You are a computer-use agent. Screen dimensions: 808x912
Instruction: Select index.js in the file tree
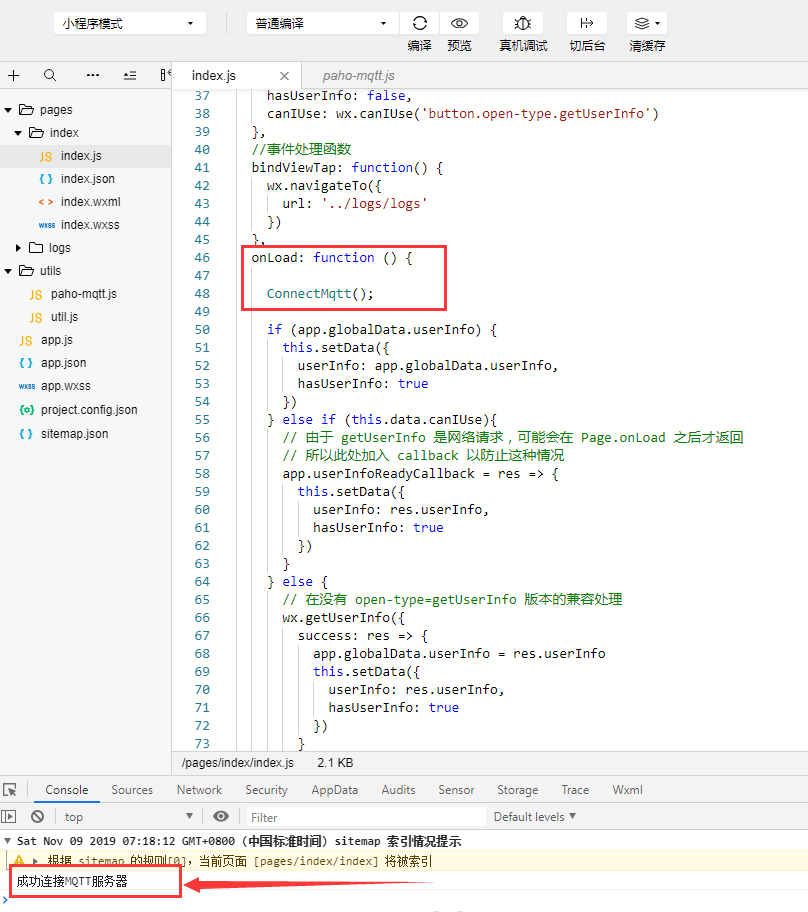tap(86, 156)
